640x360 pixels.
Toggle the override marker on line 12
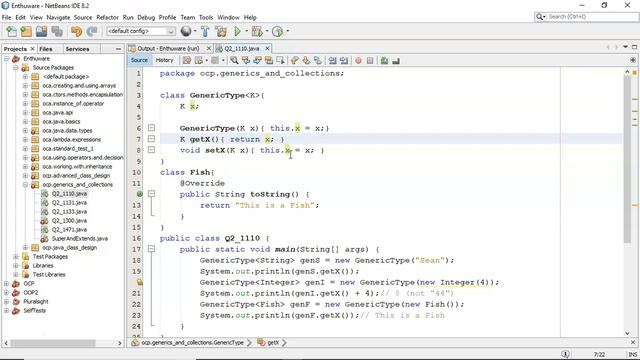coord(140,194)
